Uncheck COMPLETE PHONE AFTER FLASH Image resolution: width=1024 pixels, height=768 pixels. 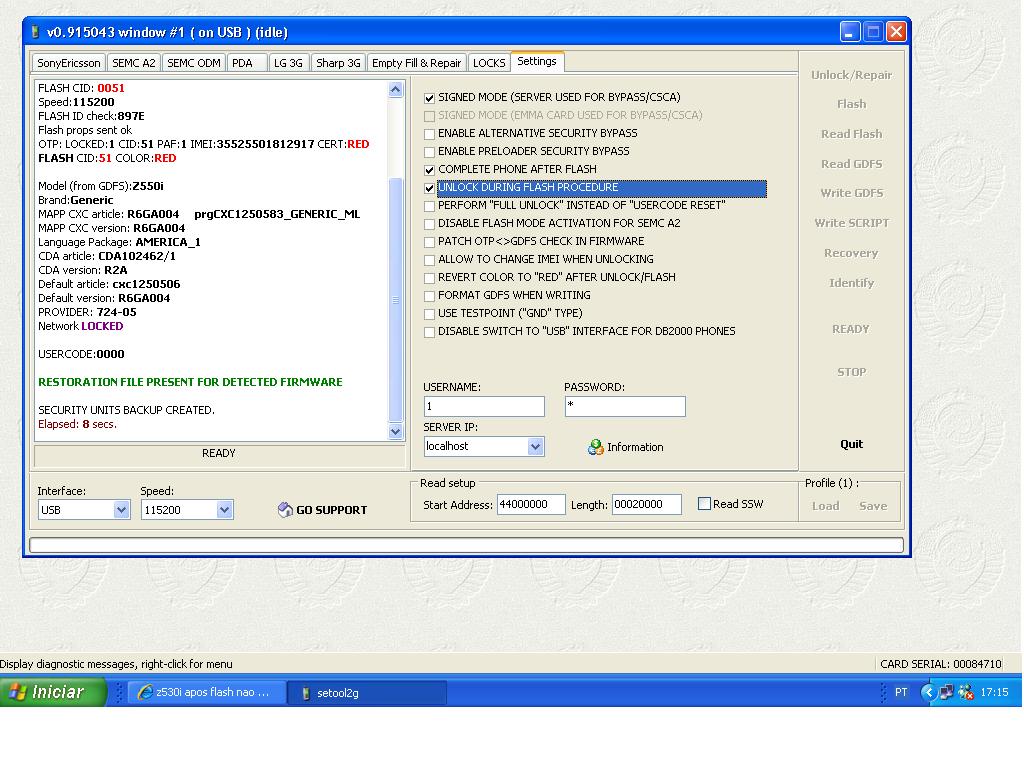[429, 170]
